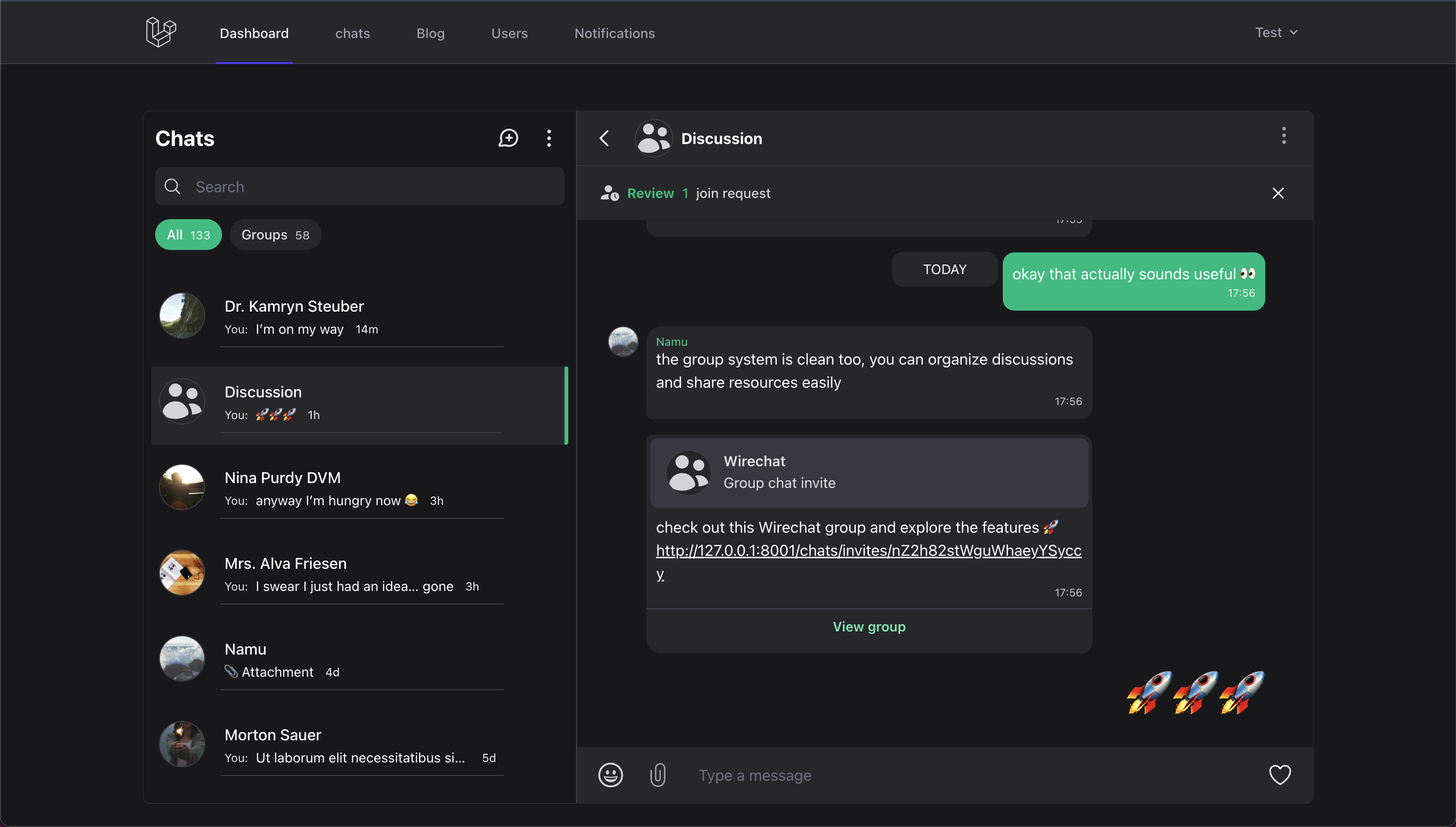
Task: Click Review join request link
Action: [x=650, y=193]
